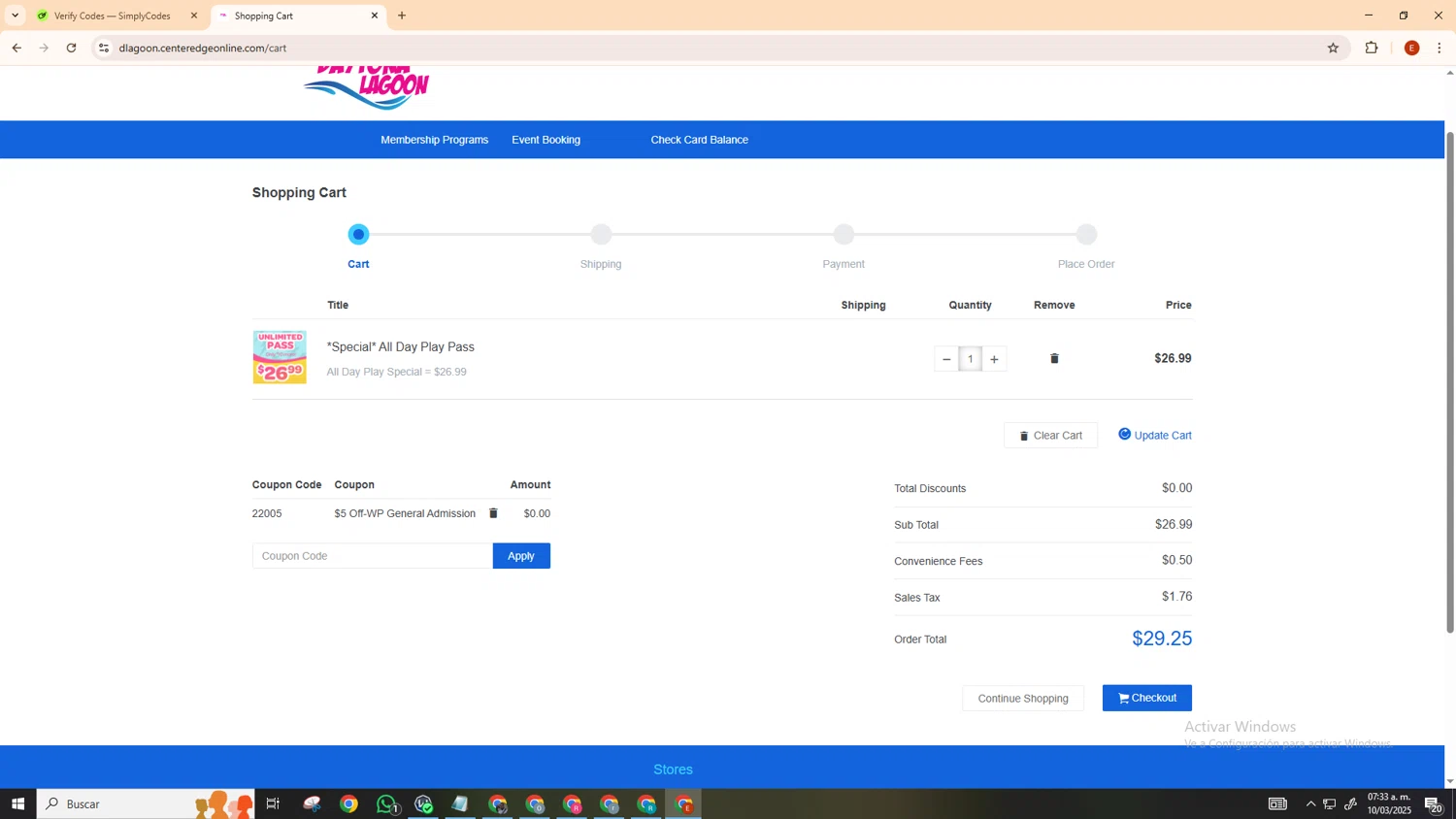Click the page vertical scrollbar
The image size is (1456, 819).
click(1450, 382)
